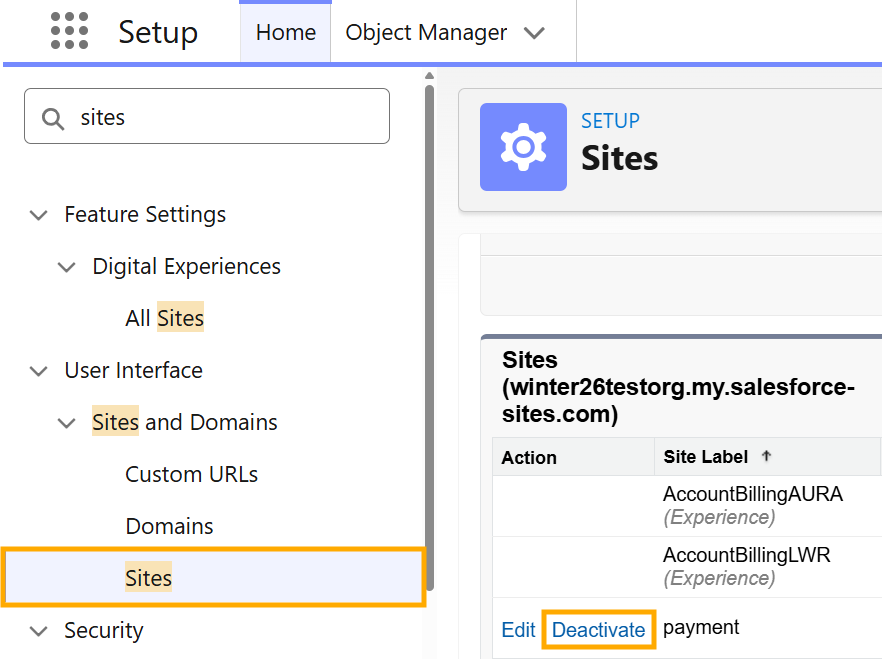Screen dimensions: 882x659
Task: Click the sidebar scroll-up arrow
Action: click(x=430, y=76)
